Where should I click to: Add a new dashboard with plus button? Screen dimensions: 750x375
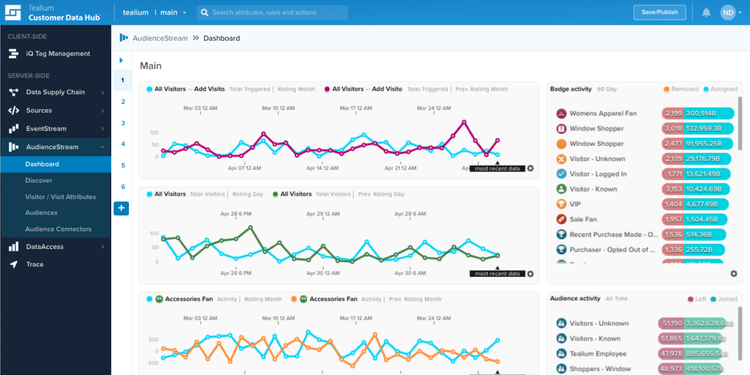121,209
